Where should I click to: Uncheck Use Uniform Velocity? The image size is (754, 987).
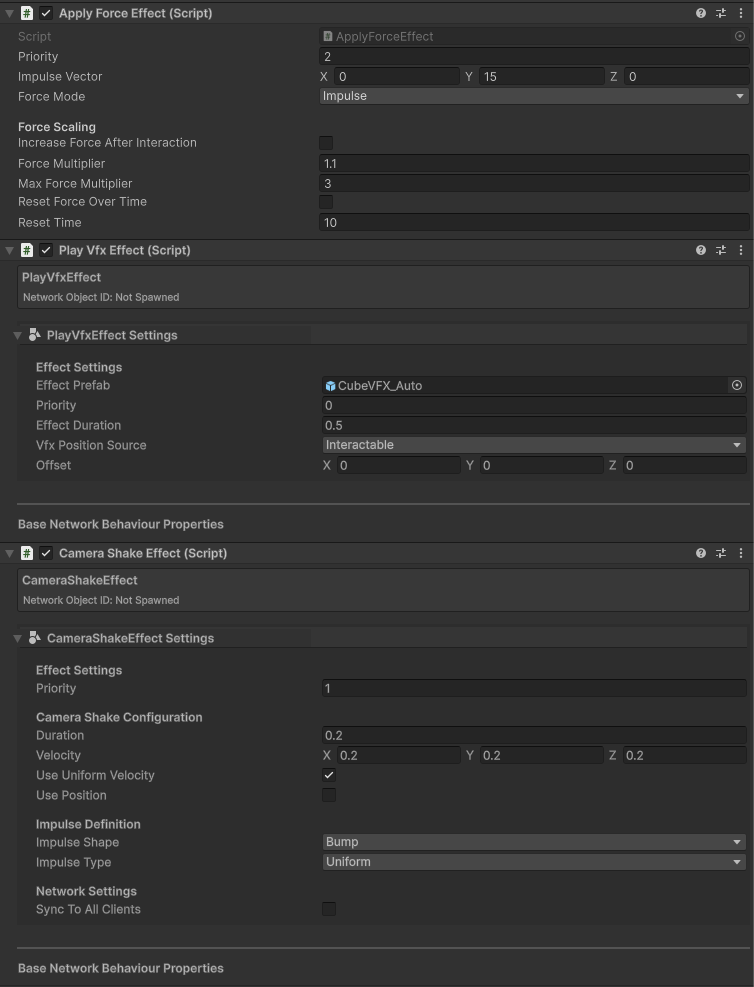point(329,775)
